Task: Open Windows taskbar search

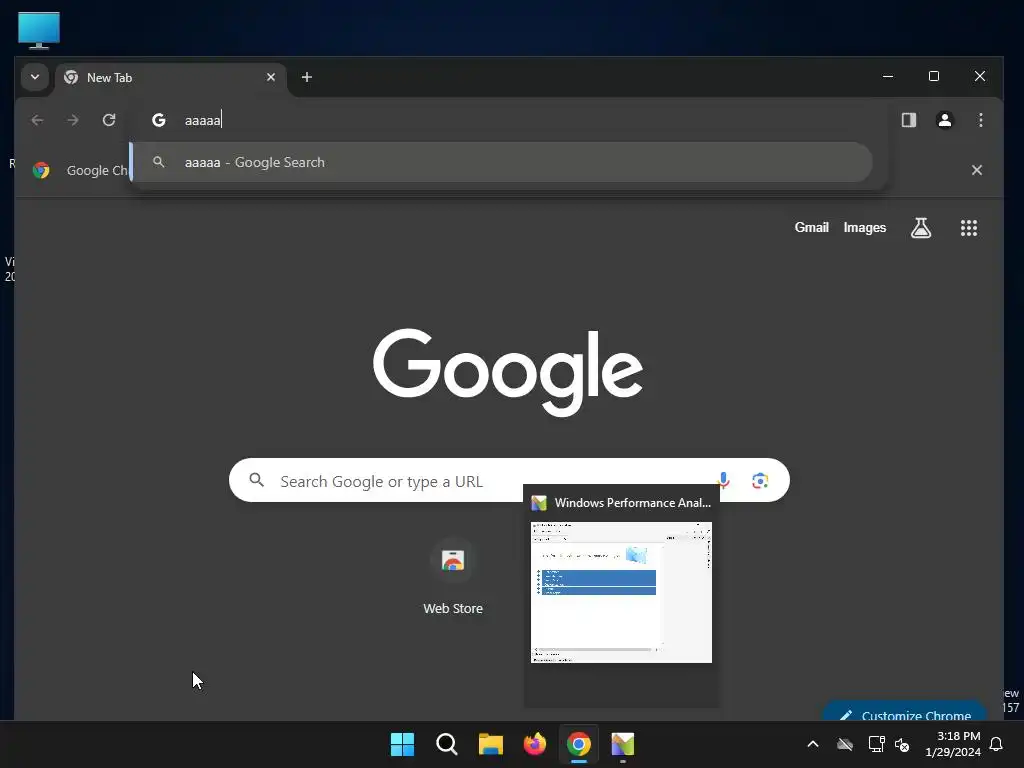Action: coord(447,744)
